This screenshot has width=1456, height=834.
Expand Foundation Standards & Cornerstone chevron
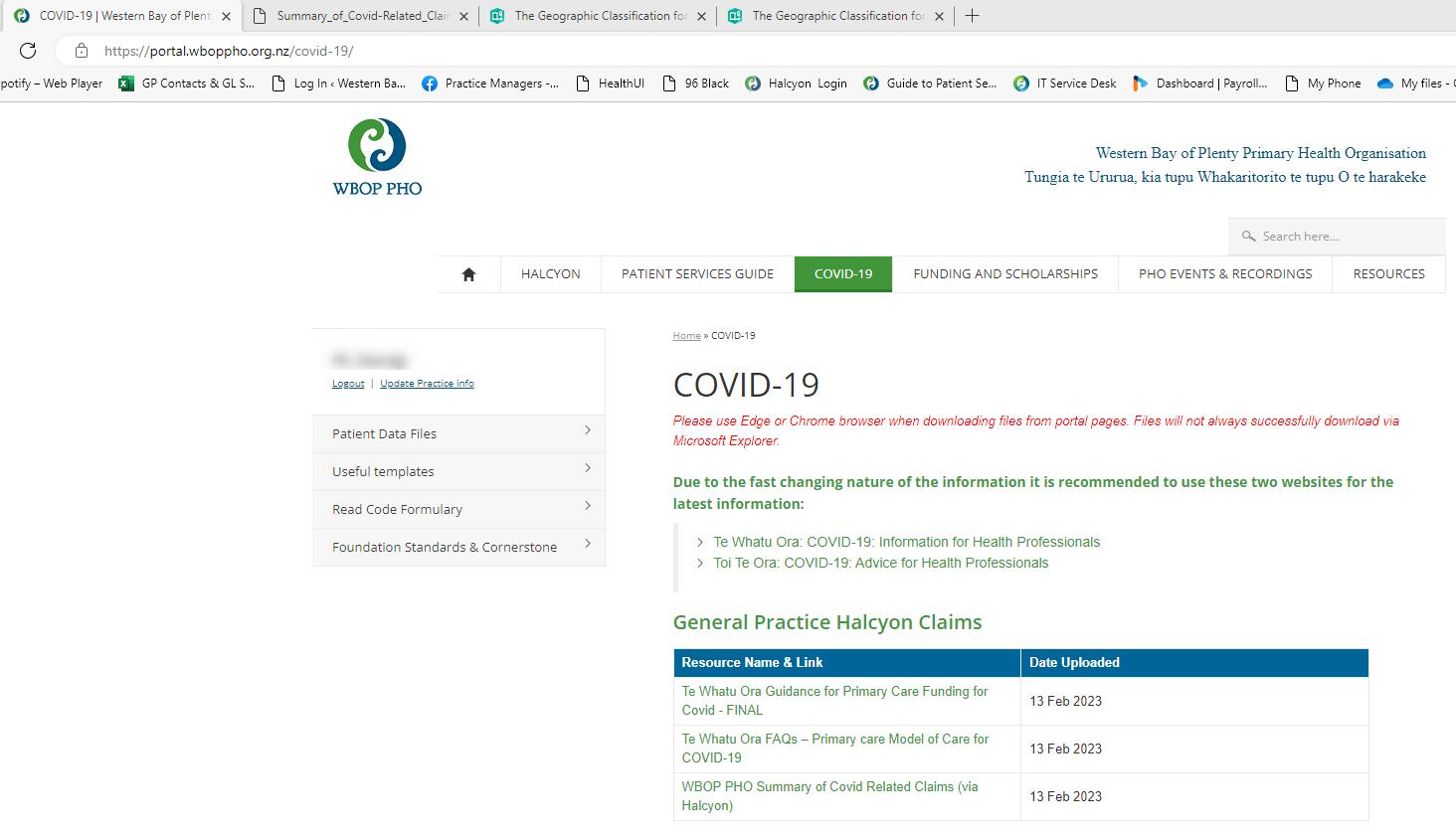(x=588, y=544)
